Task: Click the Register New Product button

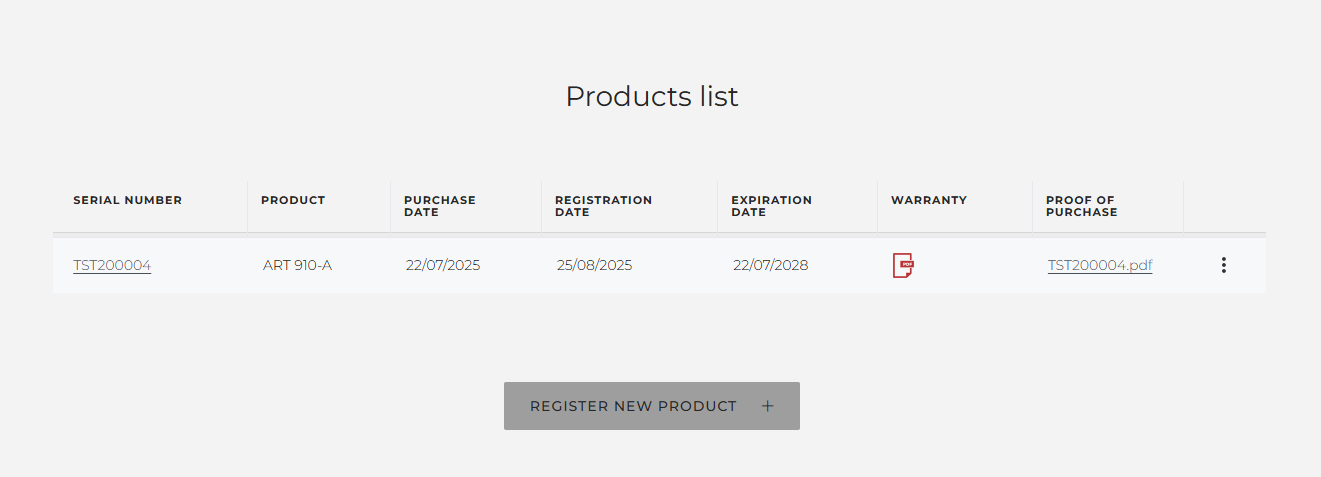Action: [x=652, y=406]
